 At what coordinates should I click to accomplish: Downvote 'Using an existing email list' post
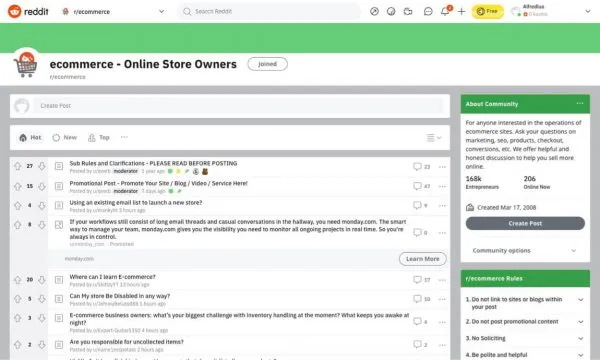42,205
